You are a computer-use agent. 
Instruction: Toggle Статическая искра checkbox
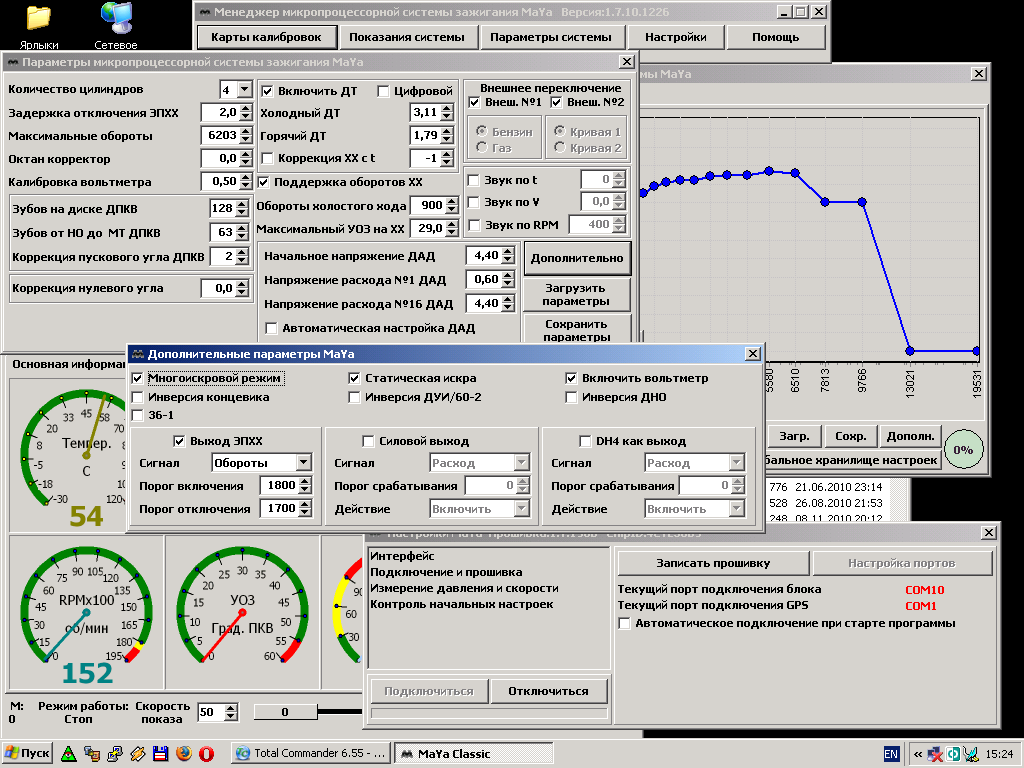pos(354,378)
